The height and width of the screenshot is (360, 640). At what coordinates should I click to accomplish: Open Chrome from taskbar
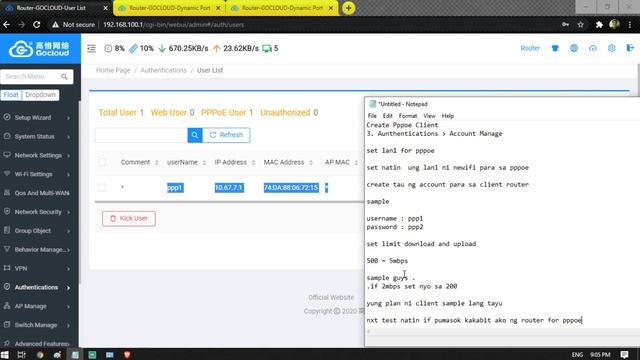pos(40,355)
